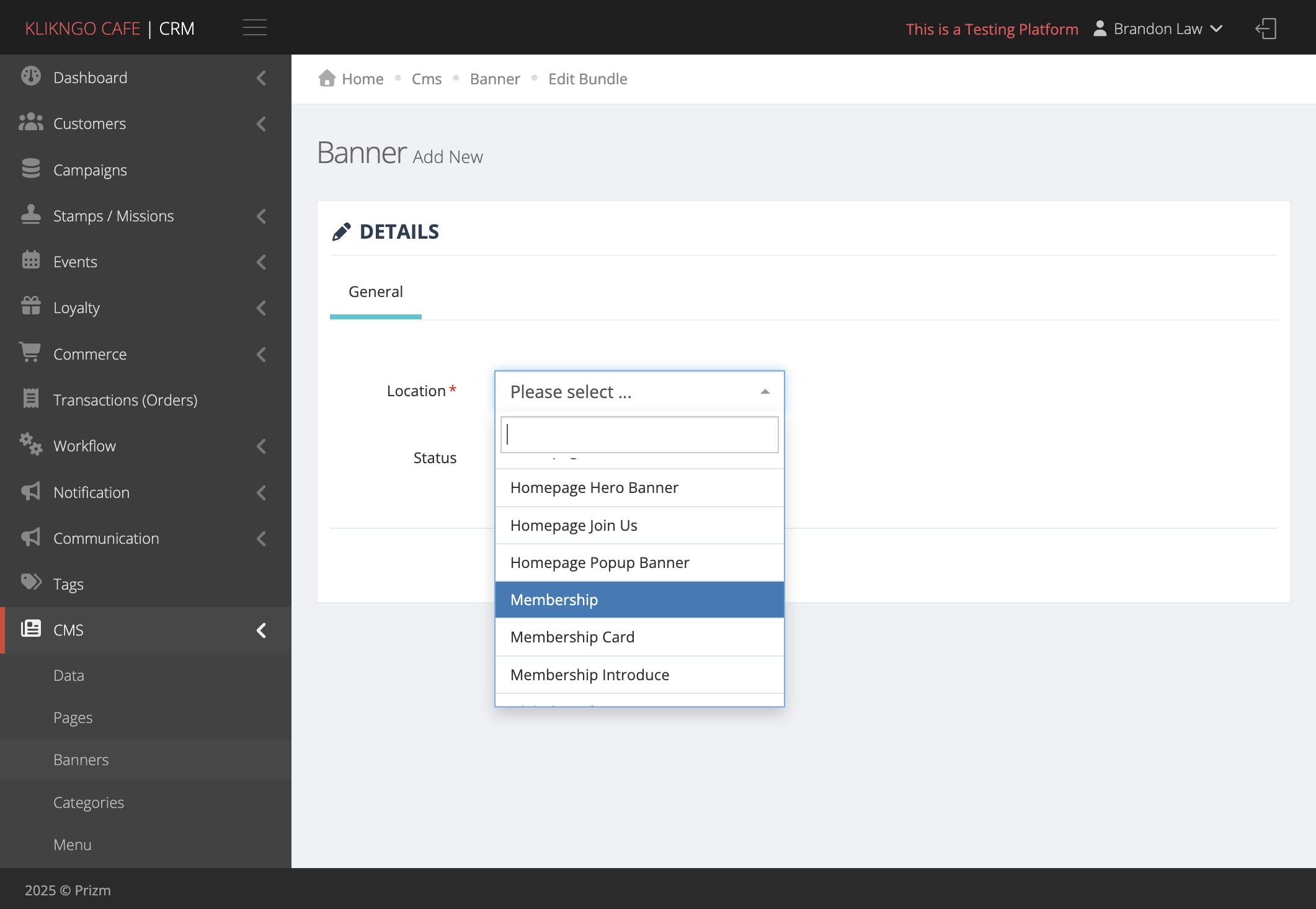Click the Tags icon in sidebar
1316x909 pixels.
[31, 582]
